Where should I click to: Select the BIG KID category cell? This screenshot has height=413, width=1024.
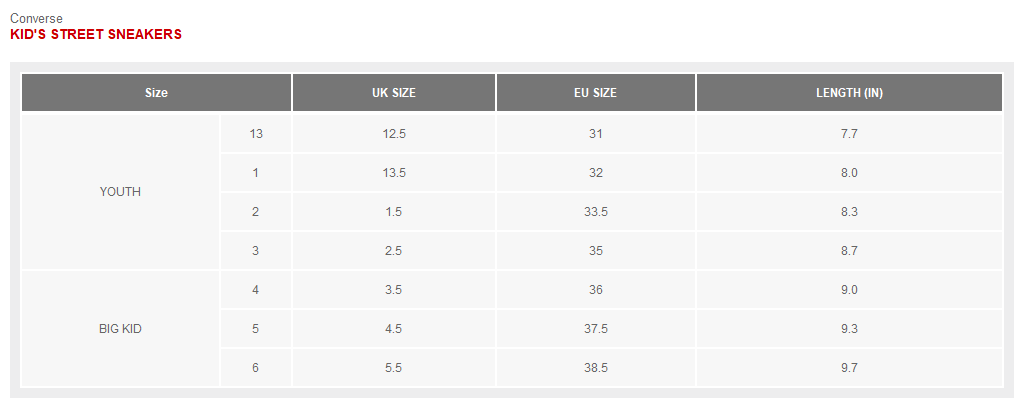(x=120, y=329)
